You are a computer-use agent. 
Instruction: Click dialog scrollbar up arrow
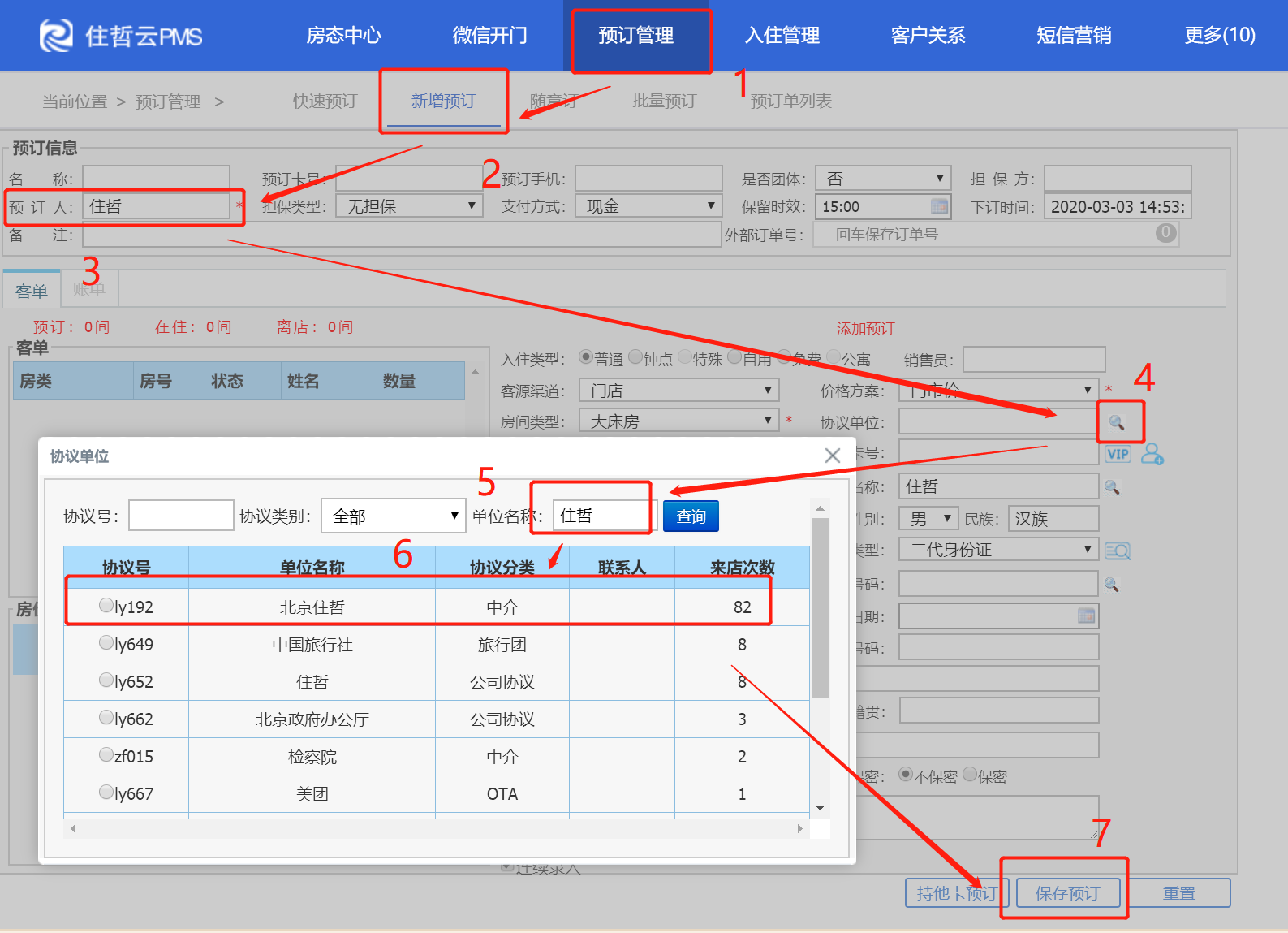pos(820,508)
